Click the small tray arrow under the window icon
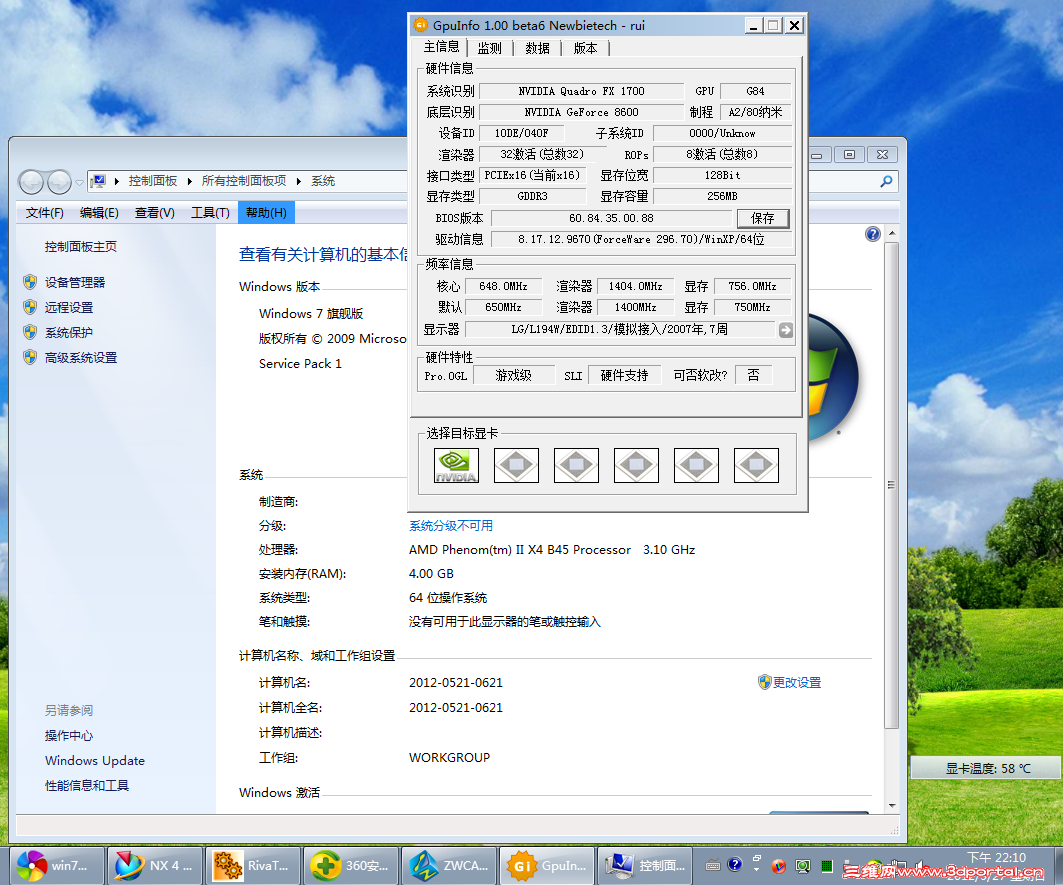The height and width of the screenshot is (885, 1063). [x=757, y=869]
